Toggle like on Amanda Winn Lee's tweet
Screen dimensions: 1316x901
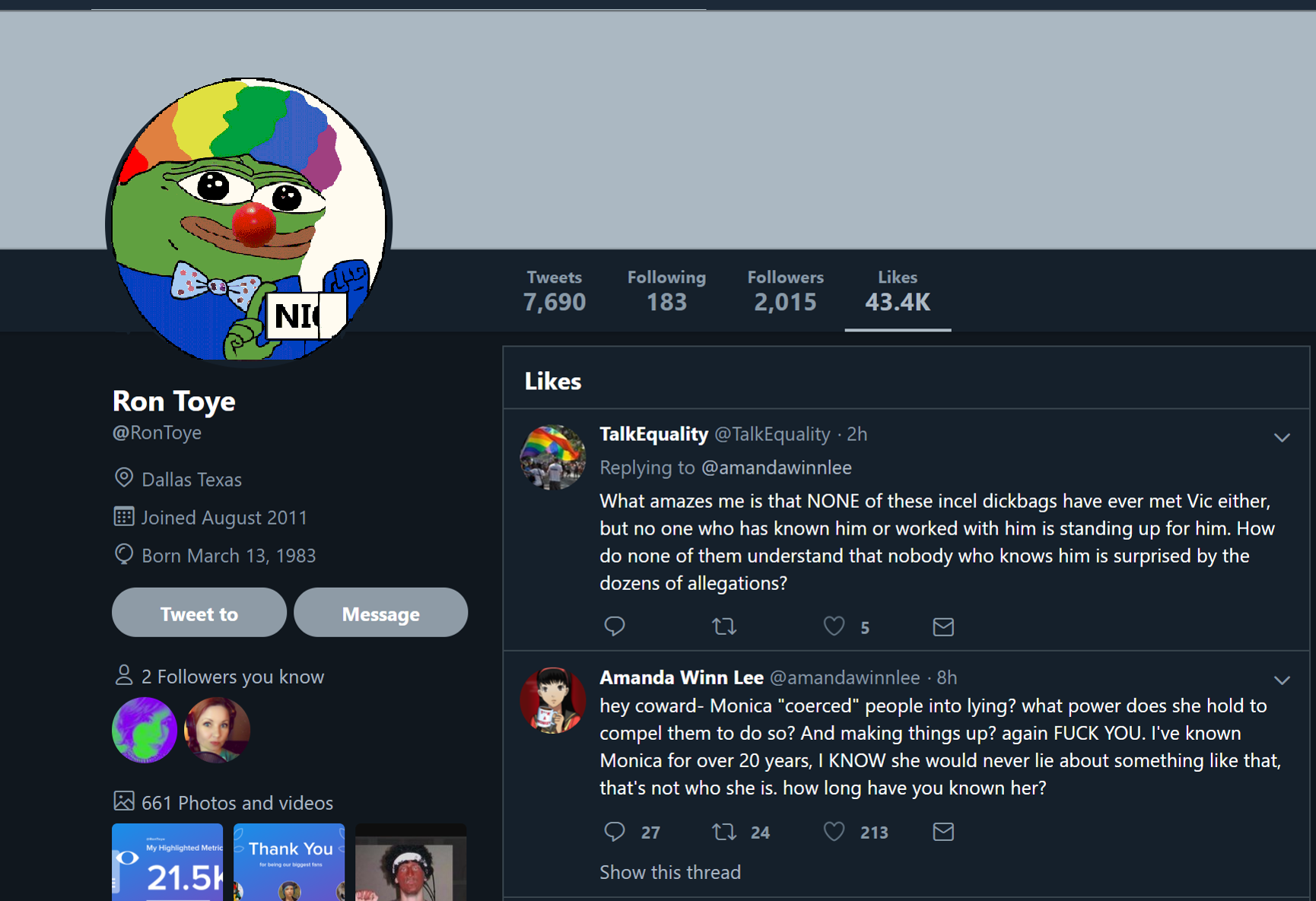pos(834,831)
